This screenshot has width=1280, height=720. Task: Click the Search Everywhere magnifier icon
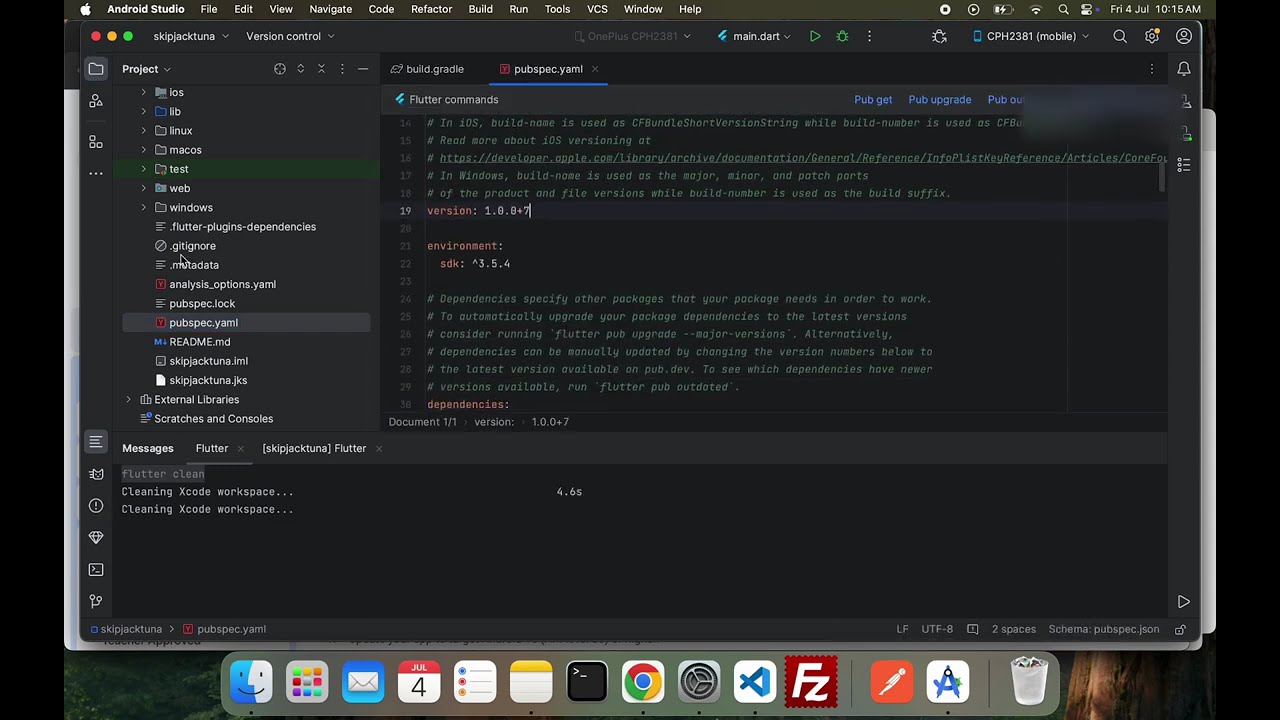point(1120,36)
